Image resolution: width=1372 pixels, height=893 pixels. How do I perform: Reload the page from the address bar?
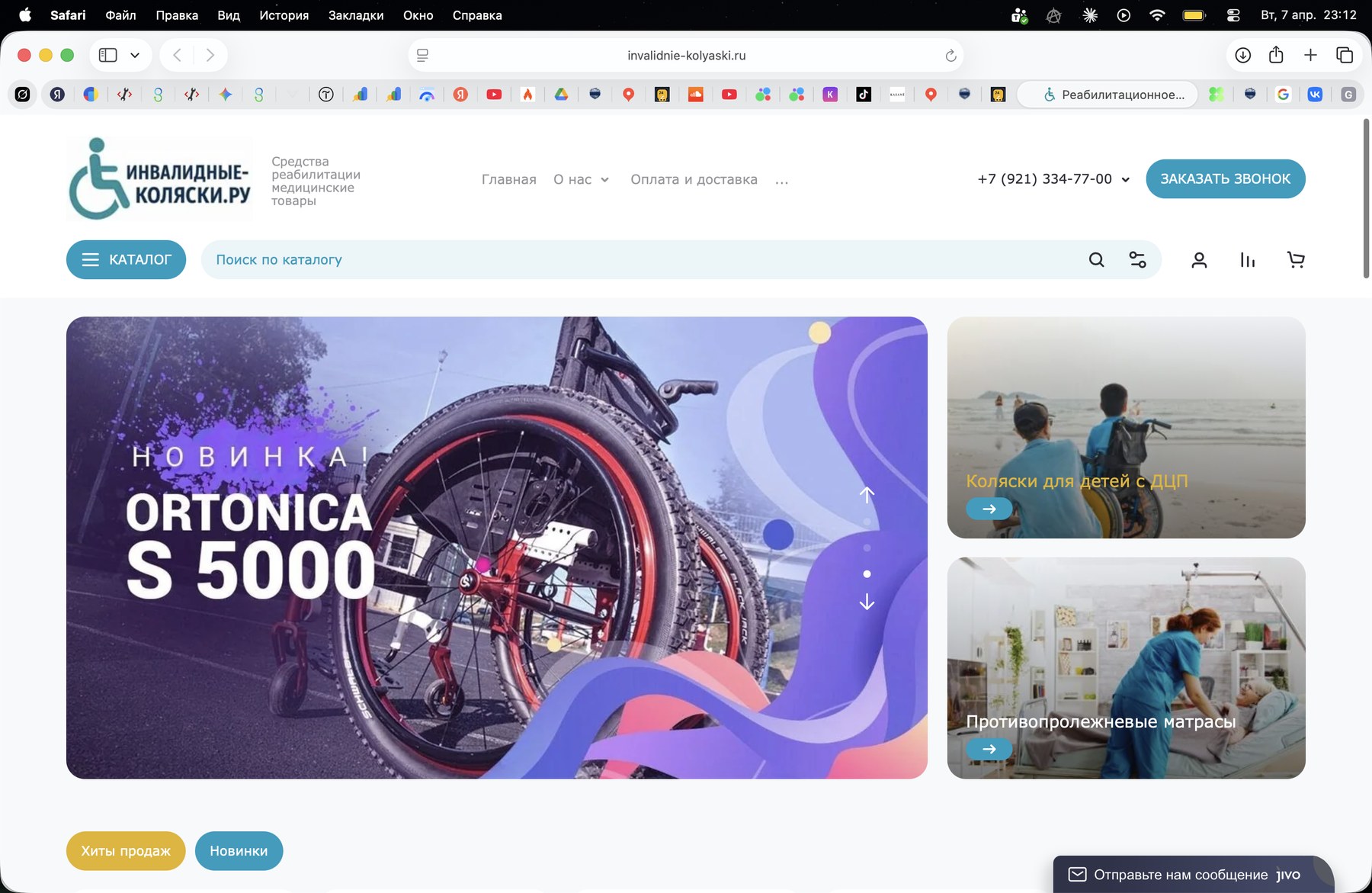950,56
